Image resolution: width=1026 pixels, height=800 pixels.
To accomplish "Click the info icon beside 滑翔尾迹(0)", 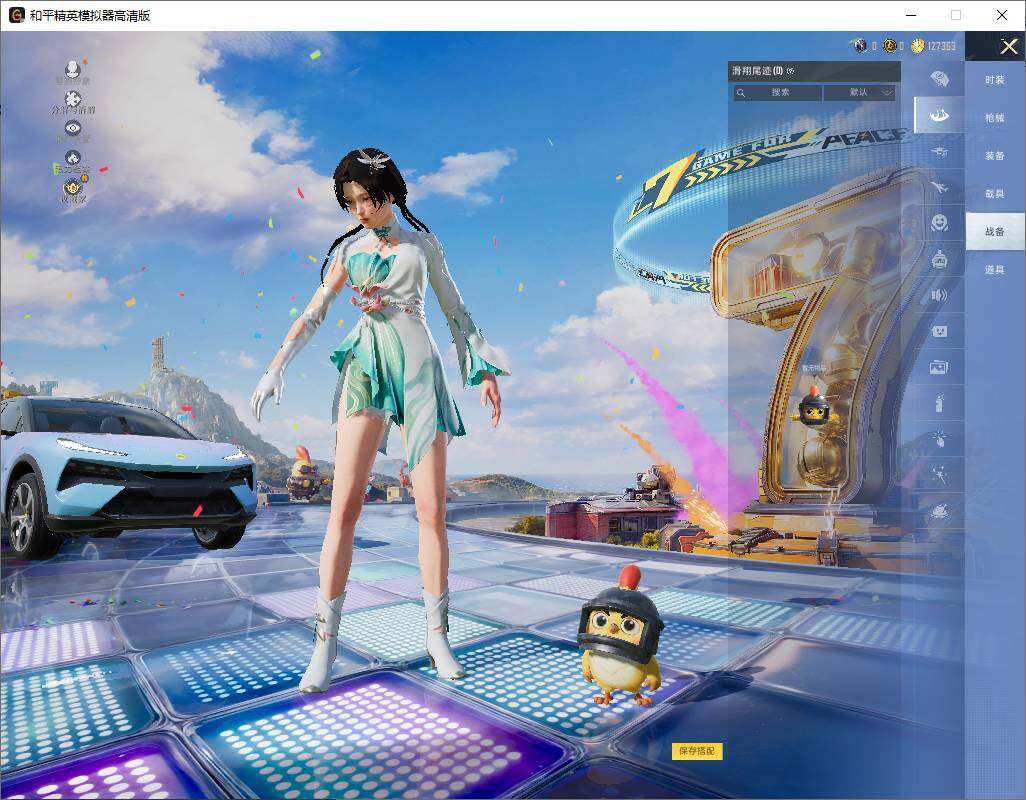I will point(790,71).
